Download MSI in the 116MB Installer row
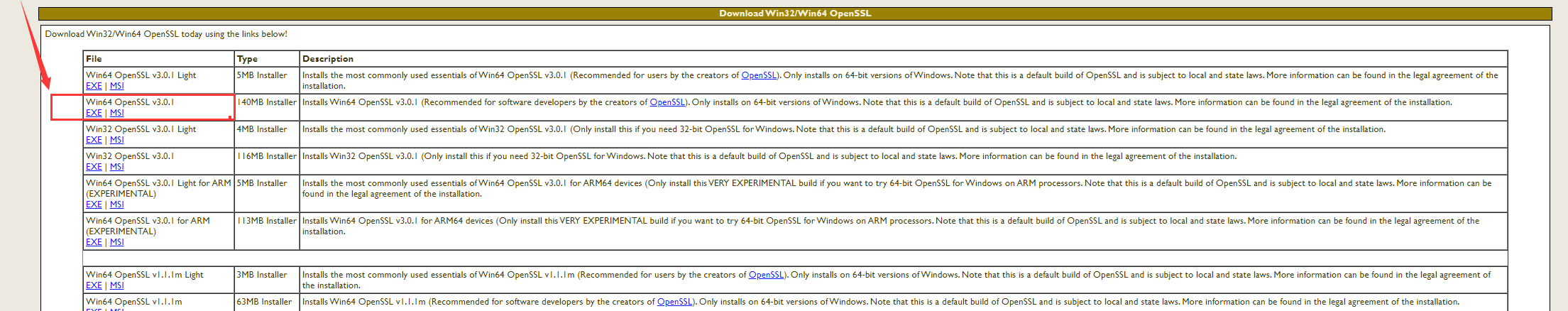This screenshot has width=1568, height=311. [x=117, y=167]
